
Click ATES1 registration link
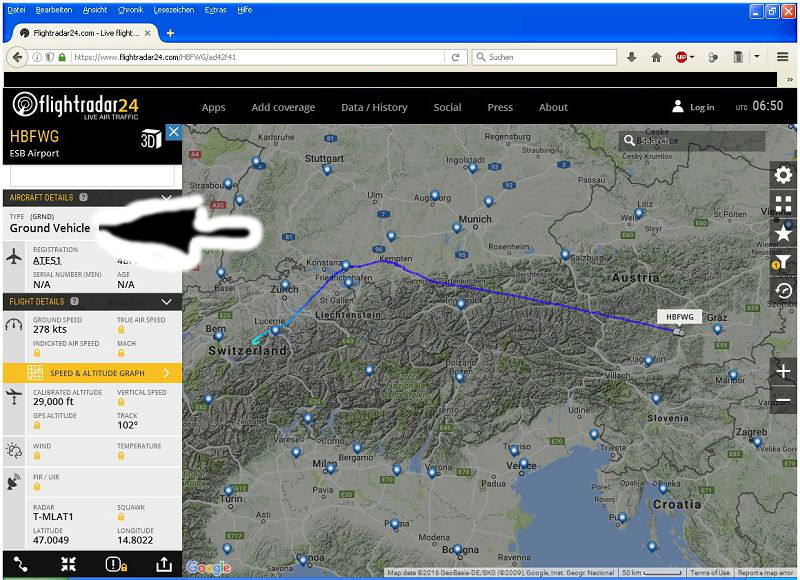[x=47, y=261]
